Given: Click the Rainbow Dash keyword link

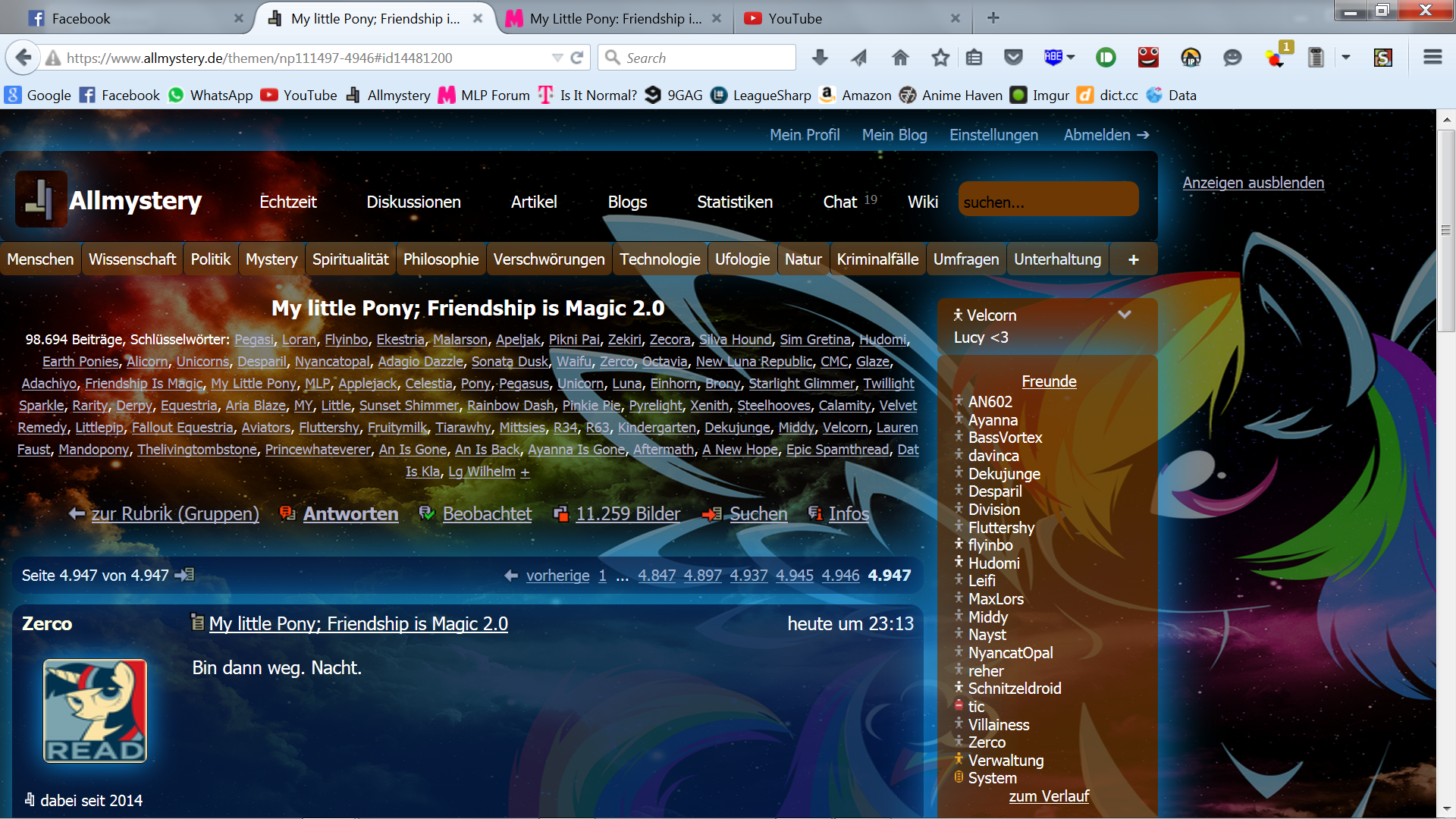Looking at the screenshot, I should click(x=510, y=406).
